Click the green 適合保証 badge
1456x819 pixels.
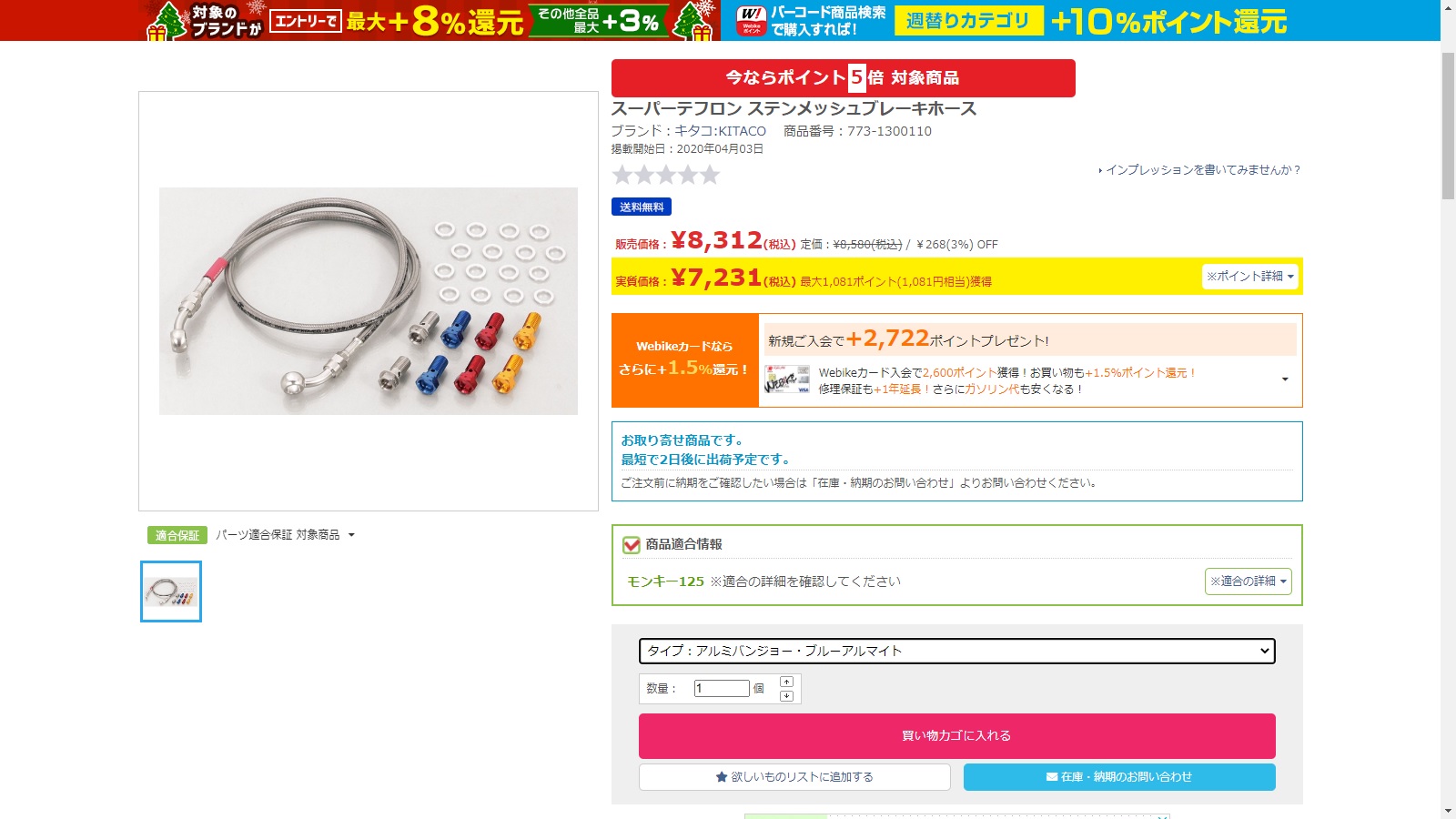point(177,535)
